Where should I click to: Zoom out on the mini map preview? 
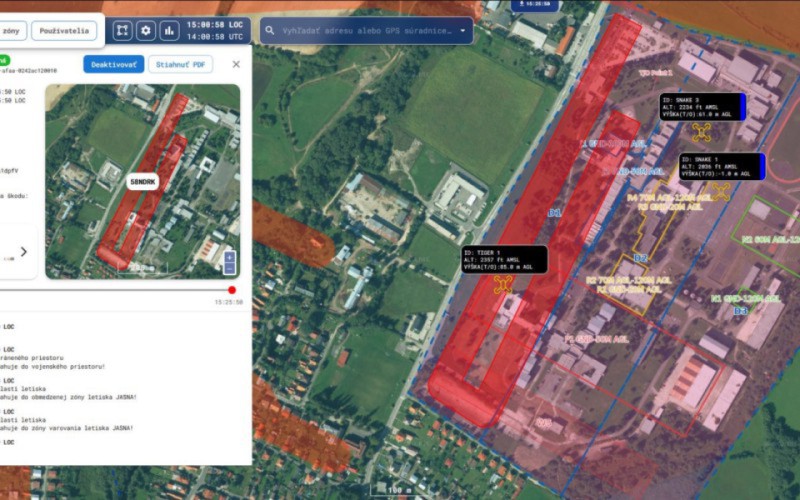230,269
